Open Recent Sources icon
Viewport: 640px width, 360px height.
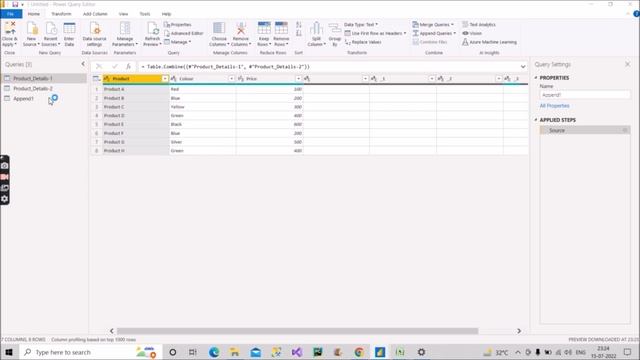click(x=51, y=29)
